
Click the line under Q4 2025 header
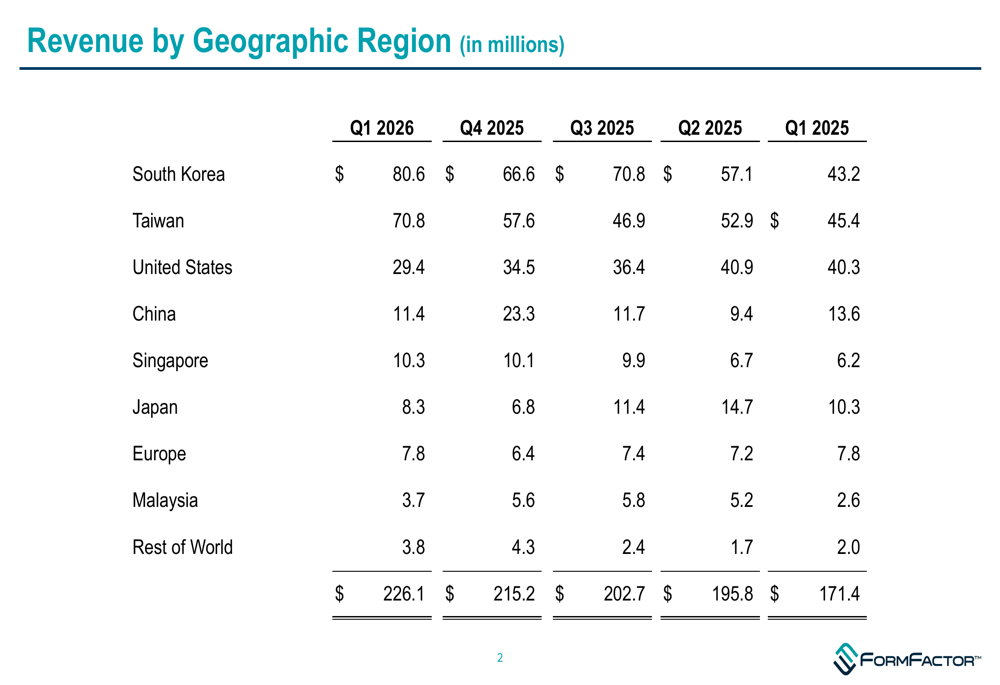[492, 143]
